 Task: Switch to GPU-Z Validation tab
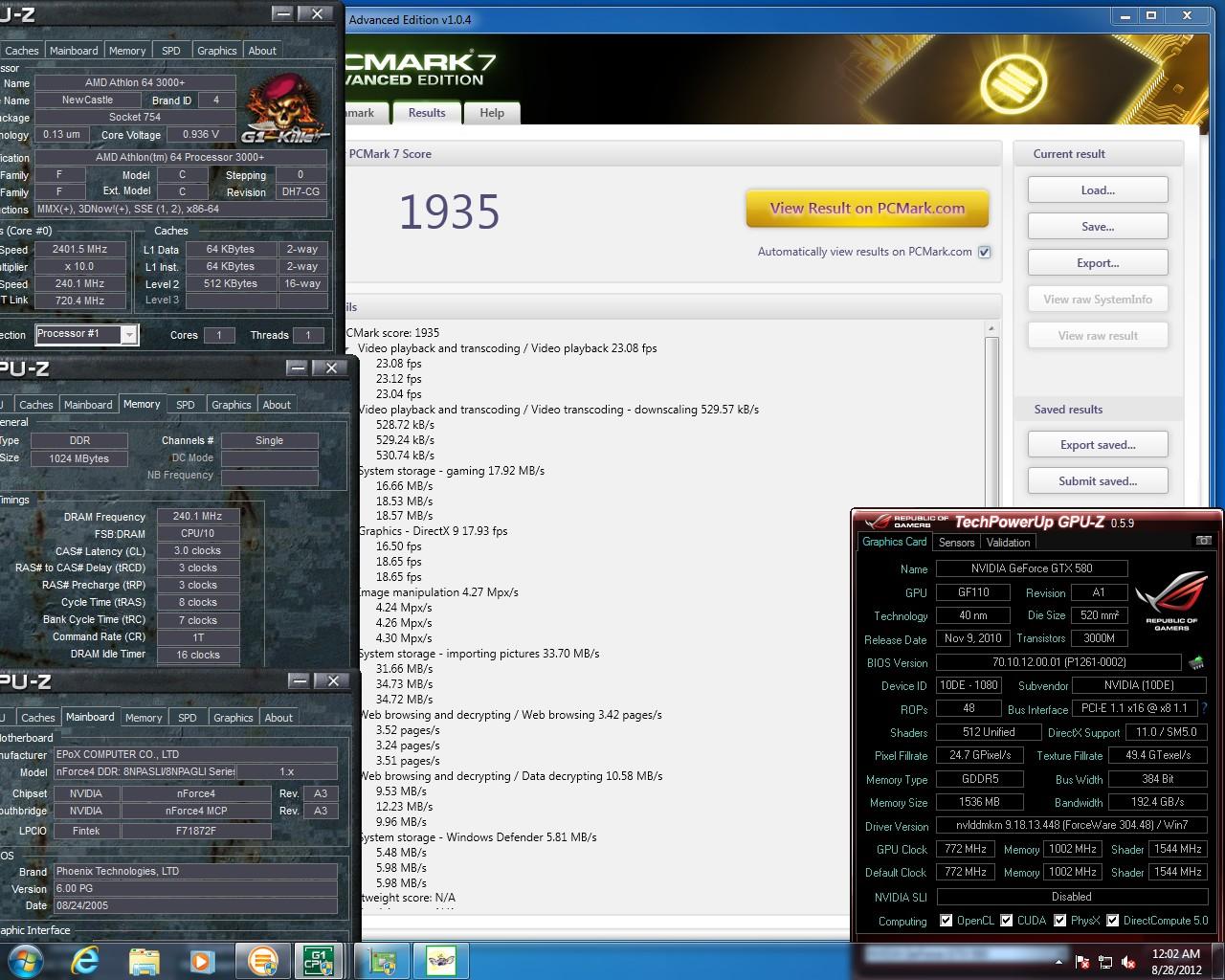(x=1008, y=542)
